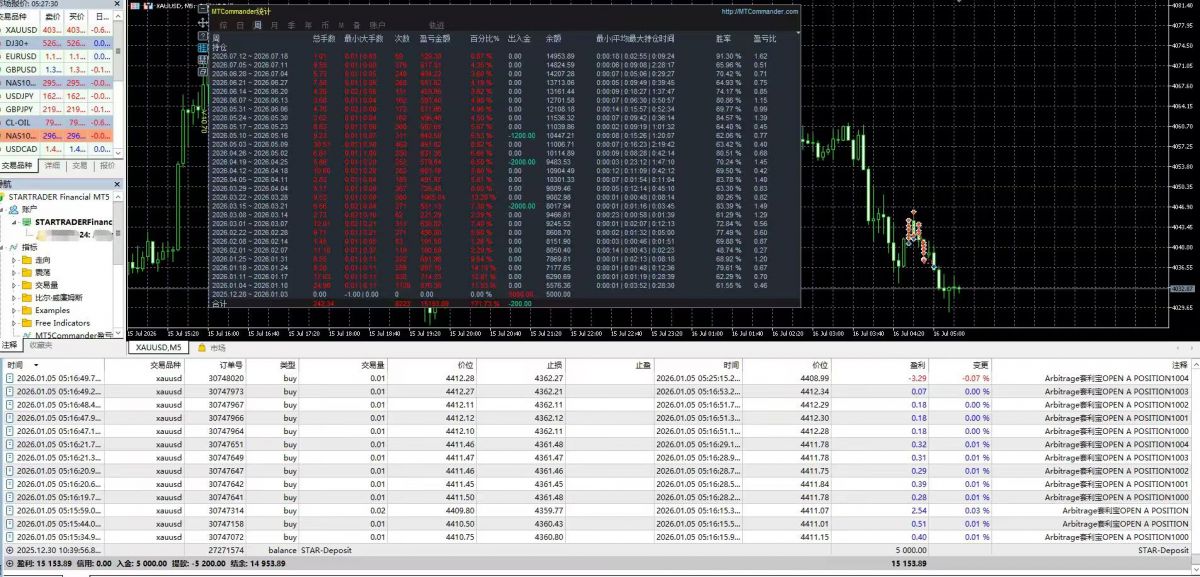Screen dimensions: 1200x577
Task: Collapse the 指标 indicators tree node
Action: point(5,247)
